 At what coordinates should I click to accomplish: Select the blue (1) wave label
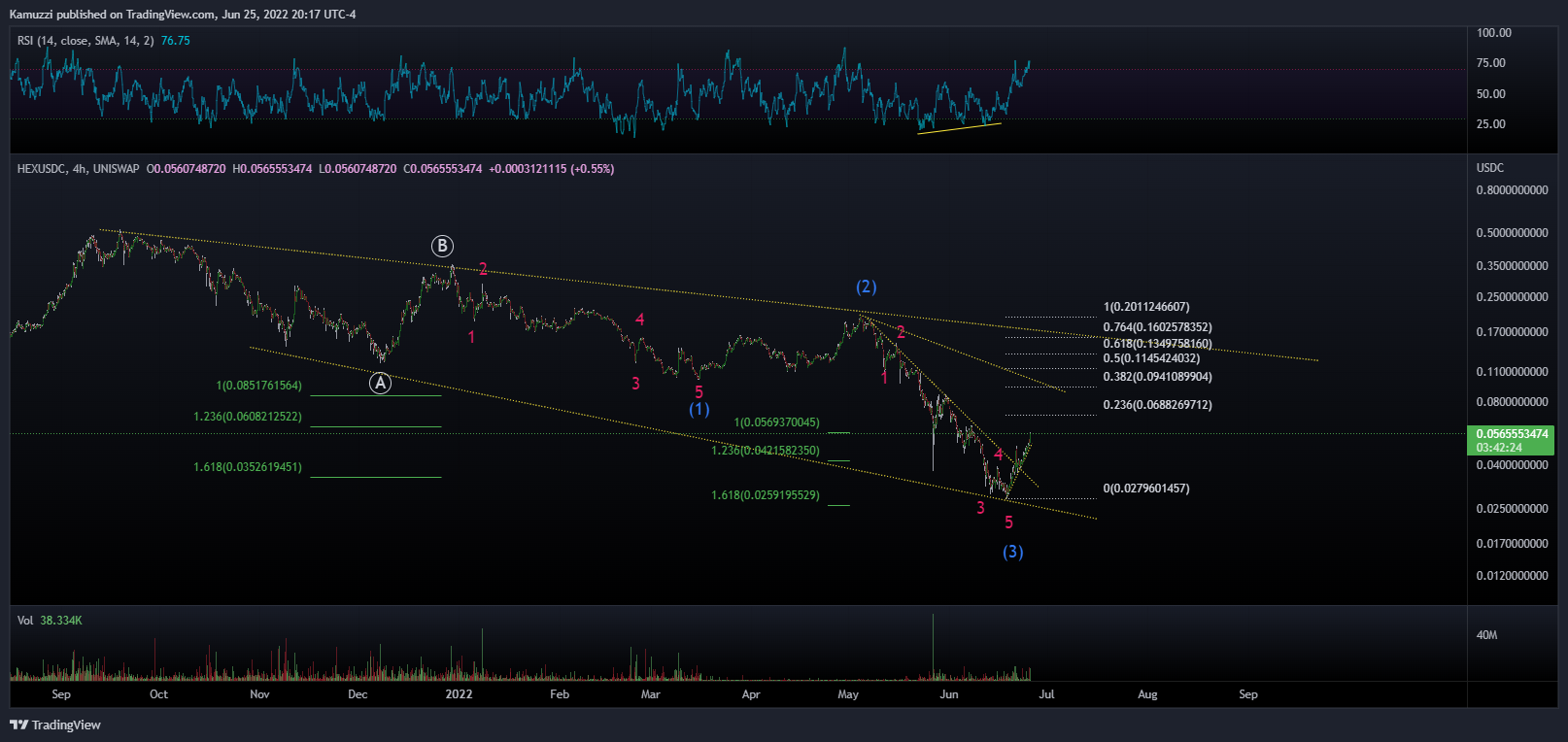point(699,409)
